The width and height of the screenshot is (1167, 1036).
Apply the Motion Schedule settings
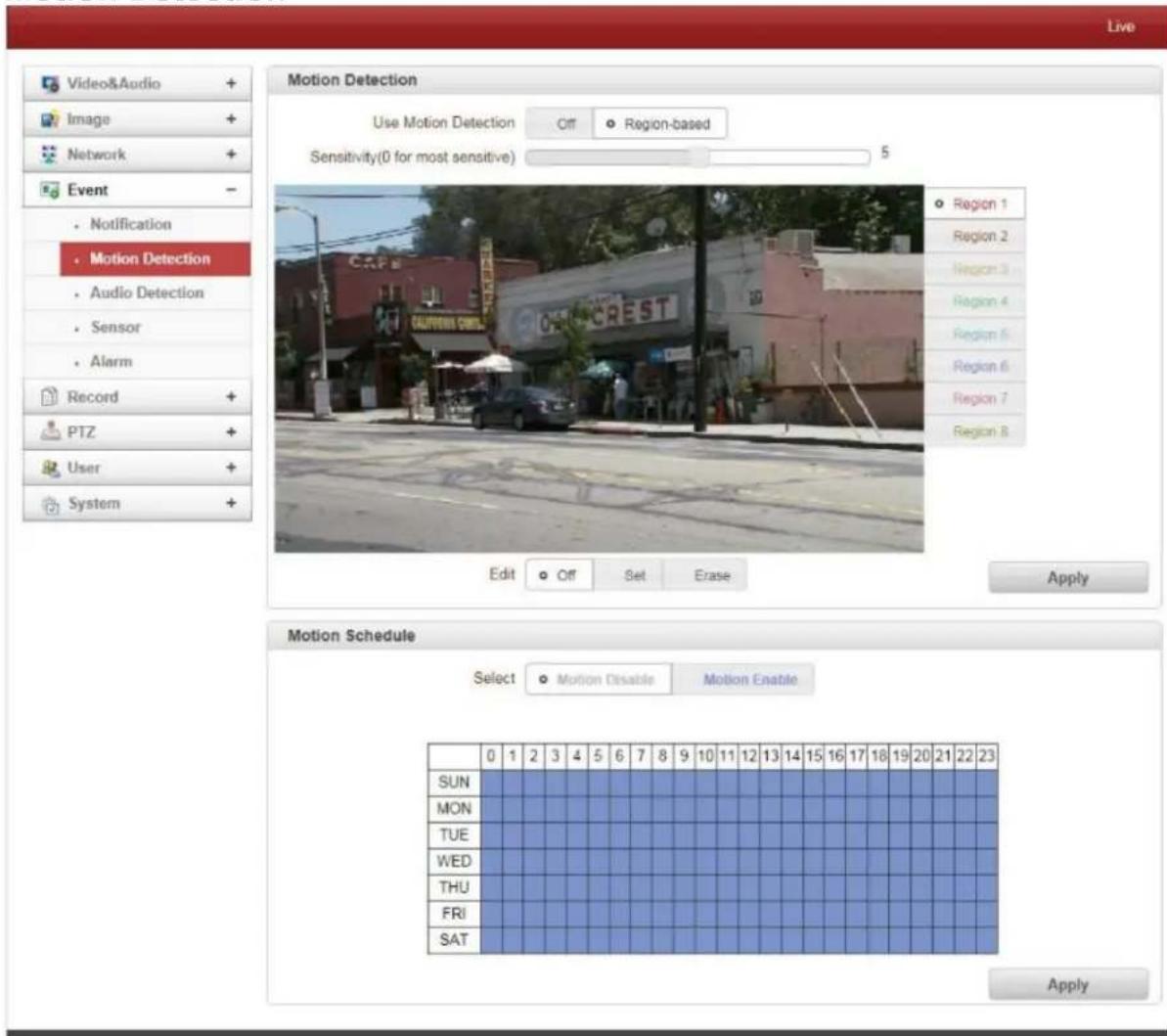[1068, 985]
